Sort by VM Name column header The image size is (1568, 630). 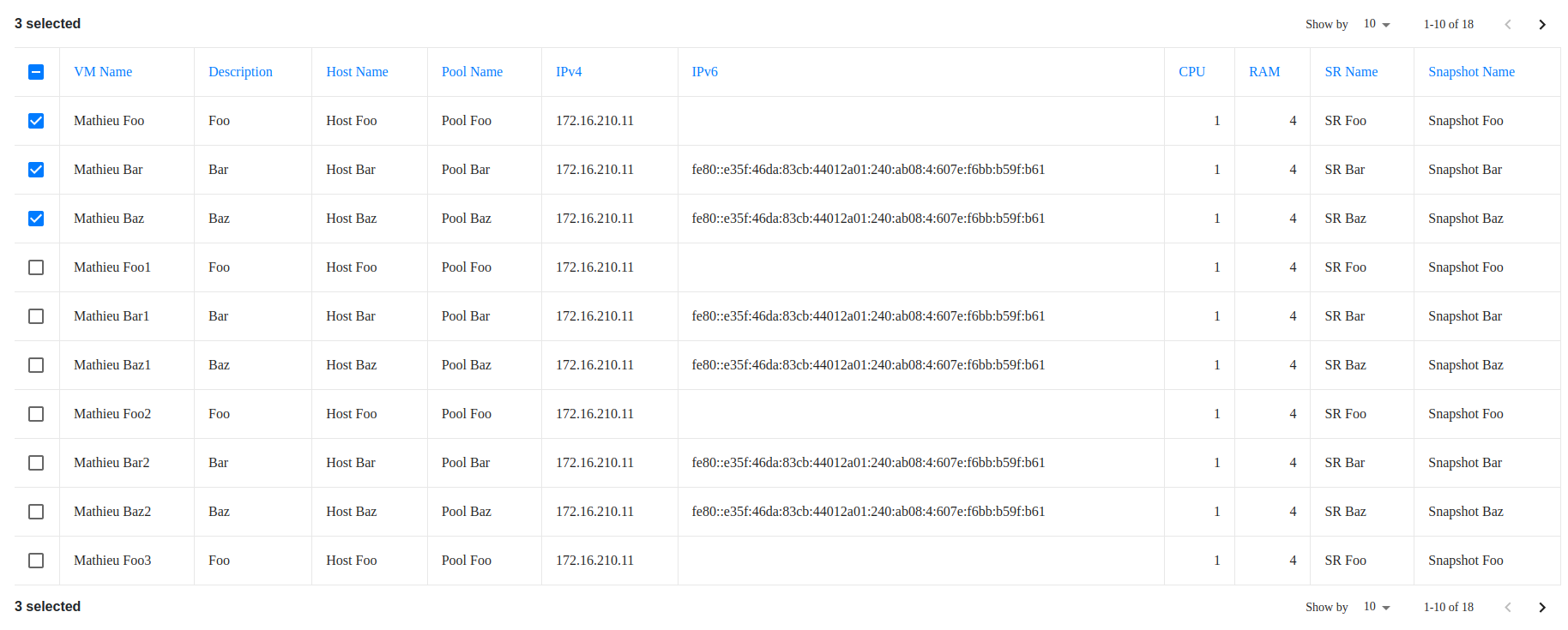click(x=103, y=72)
